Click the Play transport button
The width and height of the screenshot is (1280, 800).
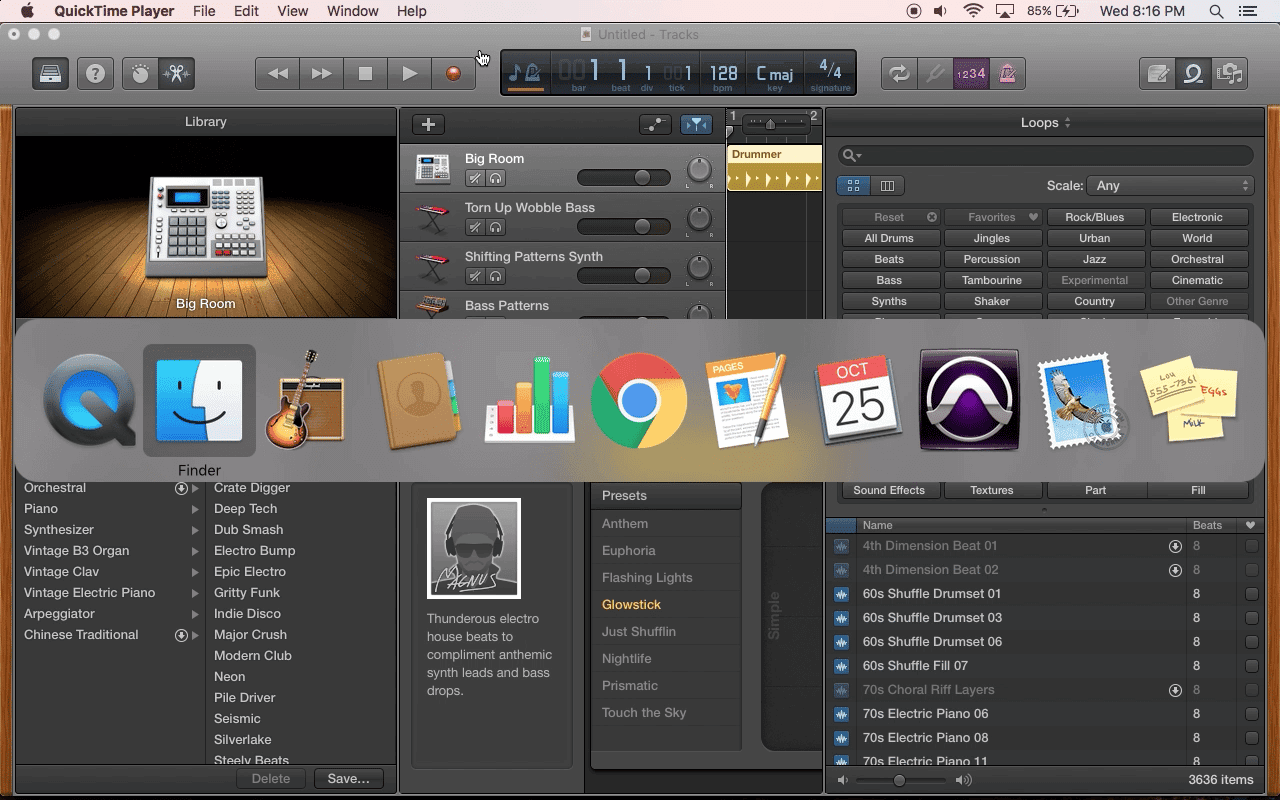tap(410, 73)
